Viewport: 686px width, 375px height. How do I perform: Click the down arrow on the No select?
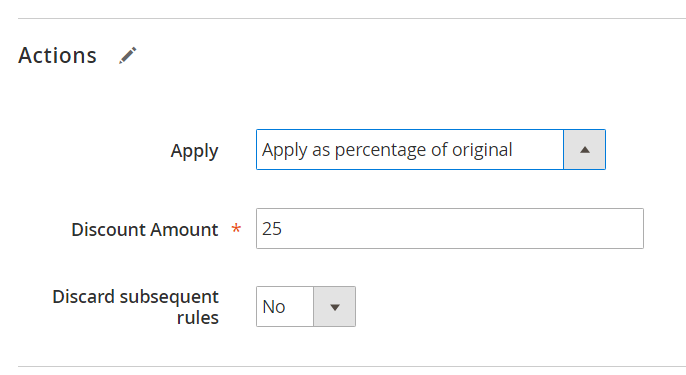point(335,307)
